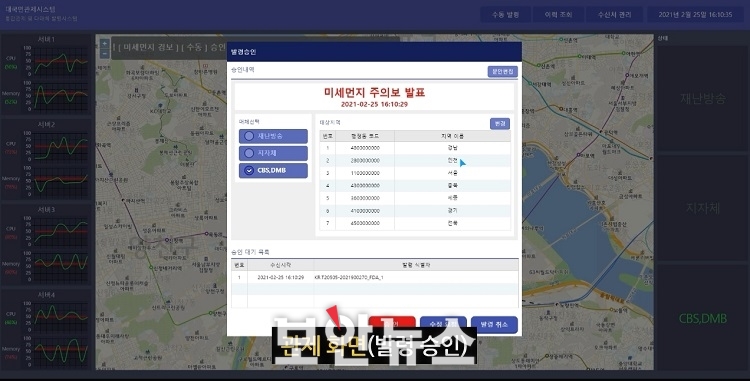The width and height of the screenshot is (750, 381).
Task: Zoom out the map with minus button
Action: coord(105,54)
